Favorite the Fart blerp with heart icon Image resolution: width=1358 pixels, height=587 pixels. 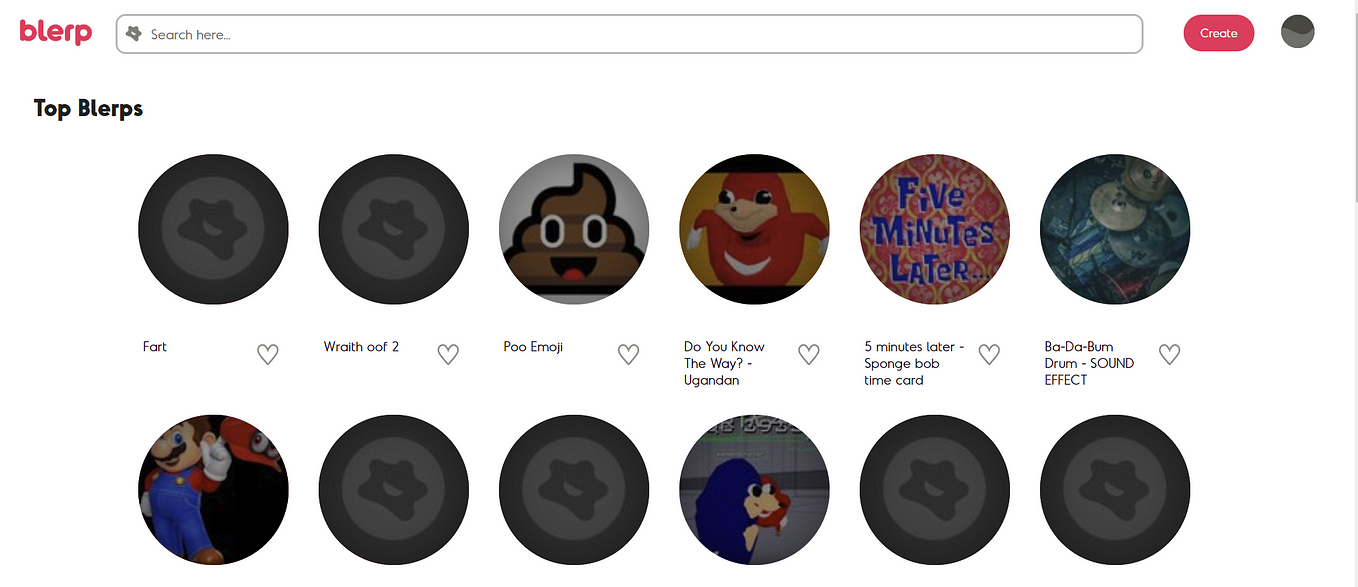click(x=267, y=354)
